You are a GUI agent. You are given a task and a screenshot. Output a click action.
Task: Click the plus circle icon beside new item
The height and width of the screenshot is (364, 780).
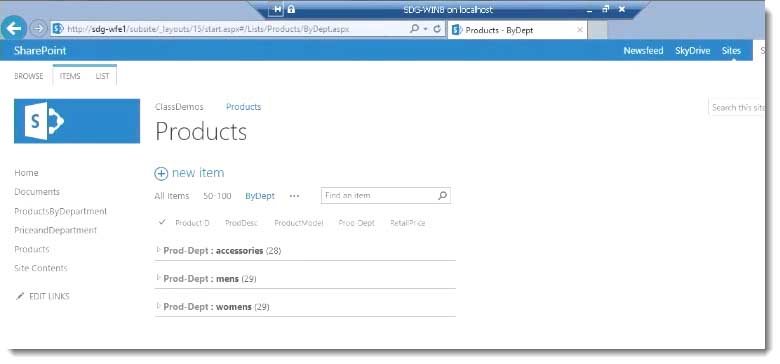(161, 174)
